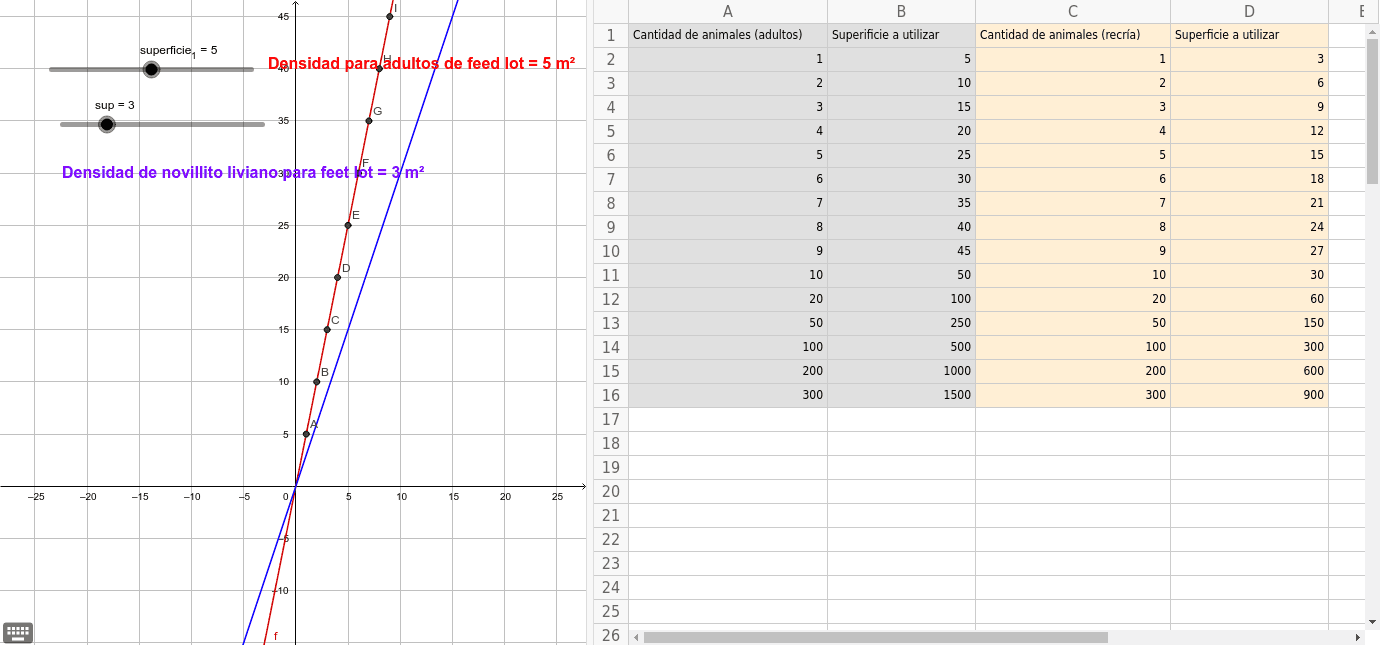The height and width of the screenshot is (647, 1382).
Task: Select row 20 header
Action: 611,491
